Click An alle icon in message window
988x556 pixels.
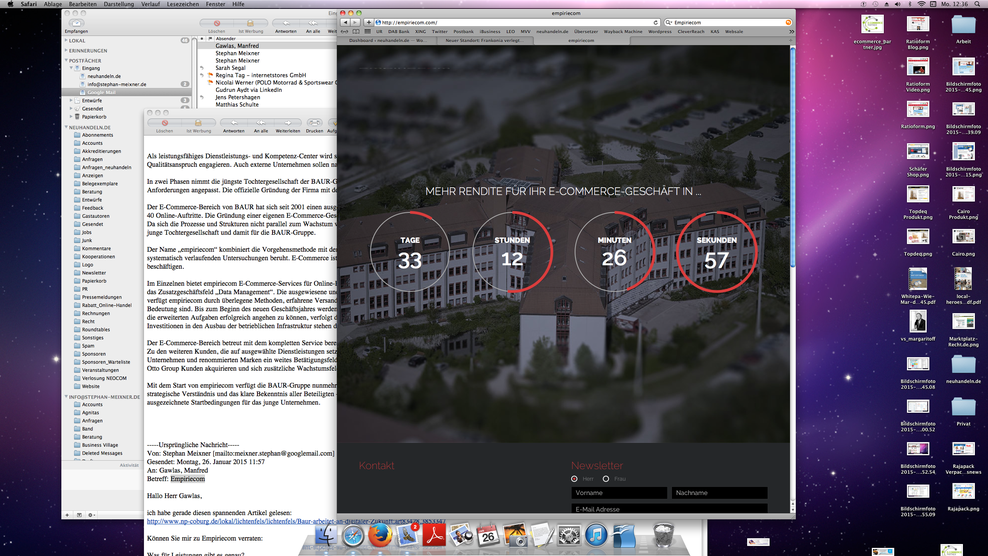coord(261,122)
